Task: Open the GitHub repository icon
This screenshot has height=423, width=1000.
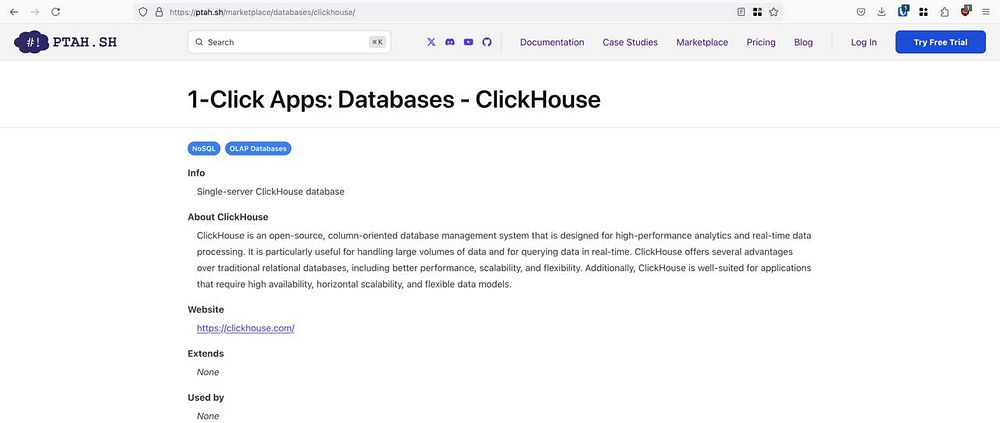Action: (487, 42)
